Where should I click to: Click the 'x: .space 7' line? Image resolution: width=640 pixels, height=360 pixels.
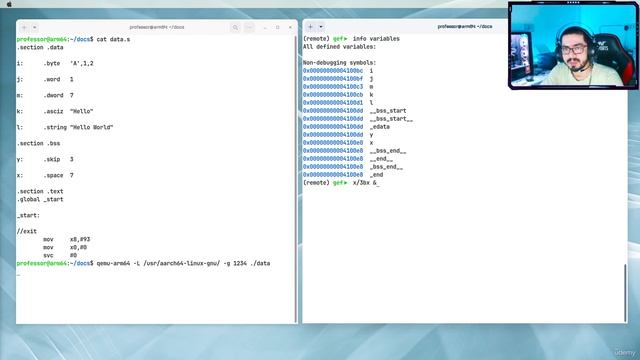coord(45,175)
